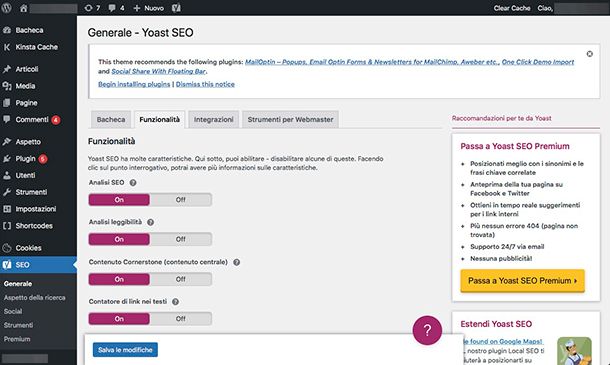The width and height of the screenshot is (610, 365).
Task: Open One Click Demo Import link
Action: tap(538, 62)
